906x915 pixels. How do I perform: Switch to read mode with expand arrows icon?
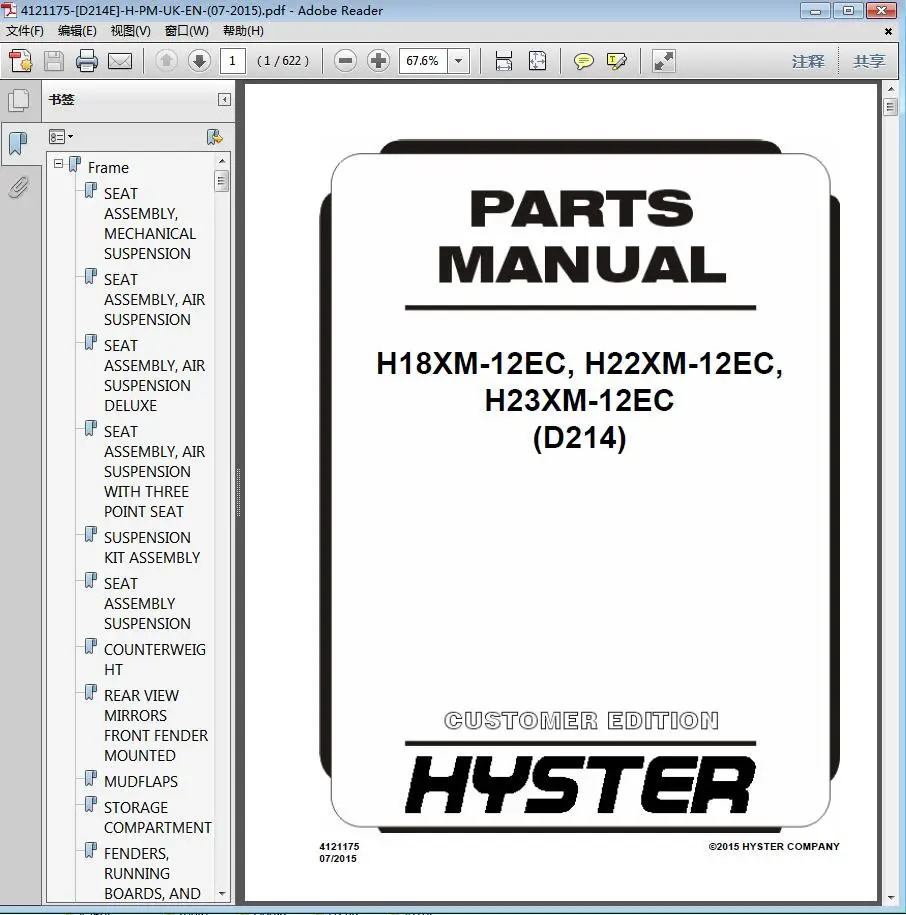[x=663, y=61]
